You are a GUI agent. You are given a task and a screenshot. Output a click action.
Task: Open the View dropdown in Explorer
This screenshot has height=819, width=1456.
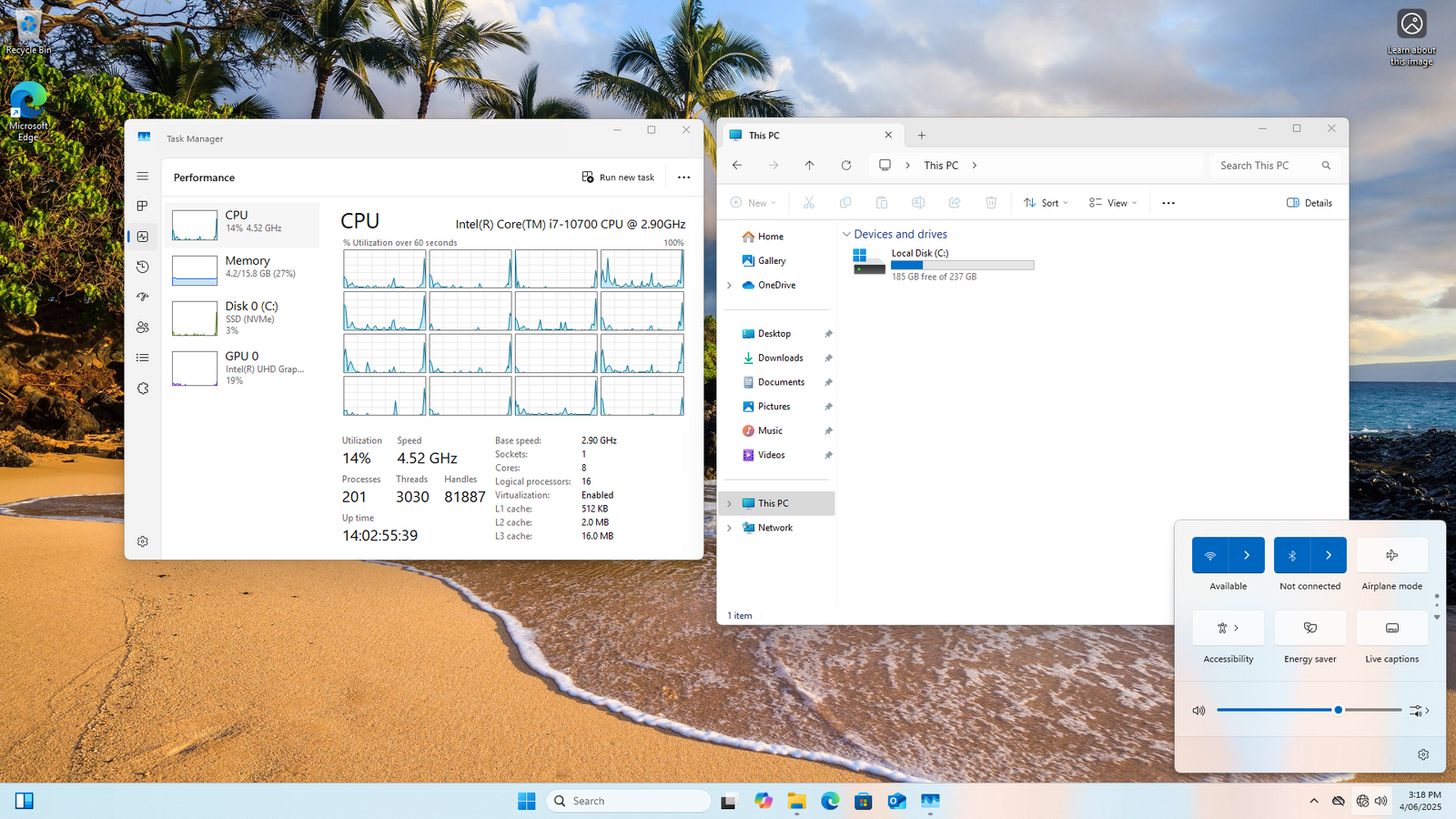[x=1113, y=203]
